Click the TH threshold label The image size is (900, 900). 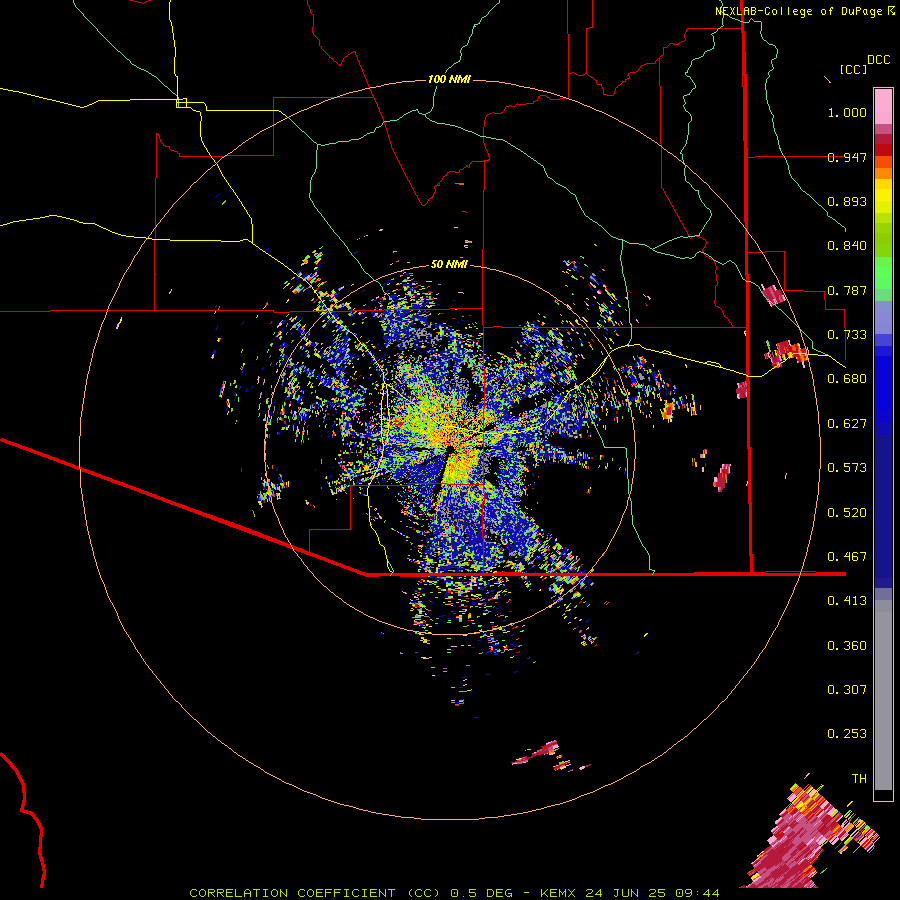point(859,779)
